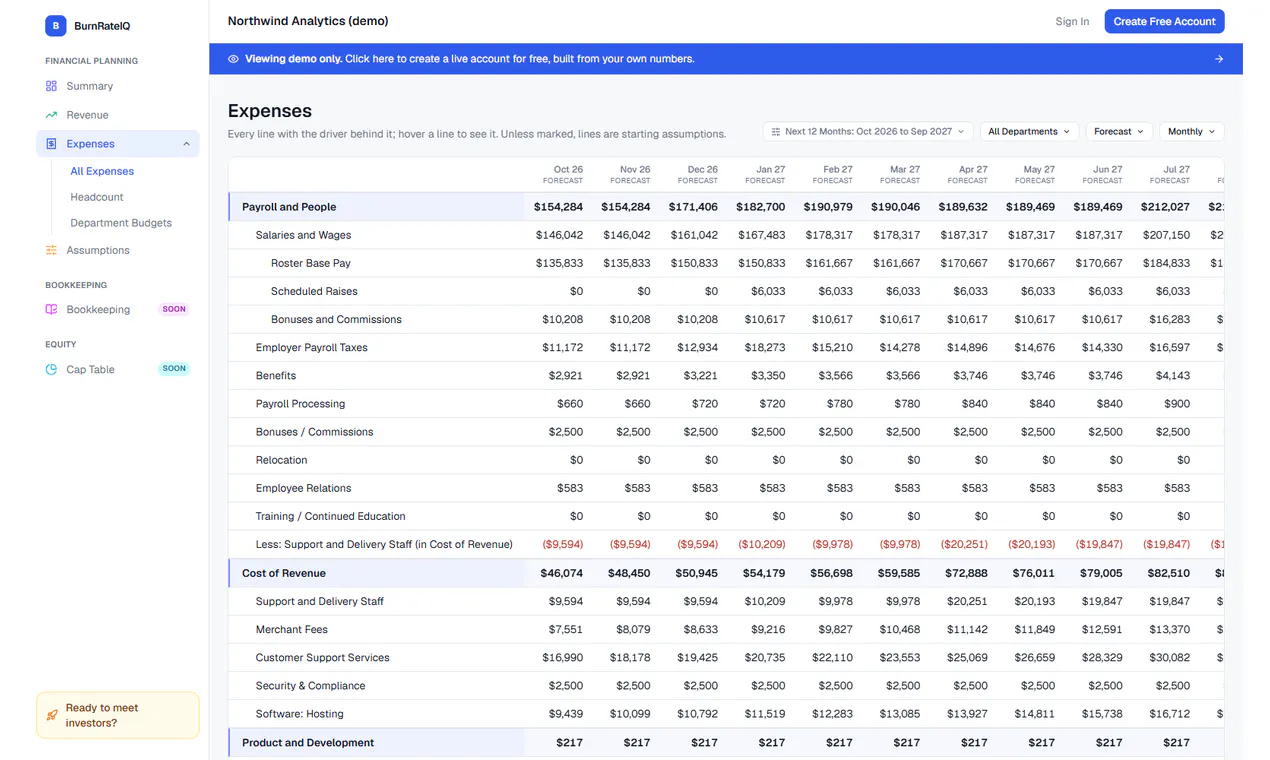Click the Cap Table pie chart icon

coord(52,369)
